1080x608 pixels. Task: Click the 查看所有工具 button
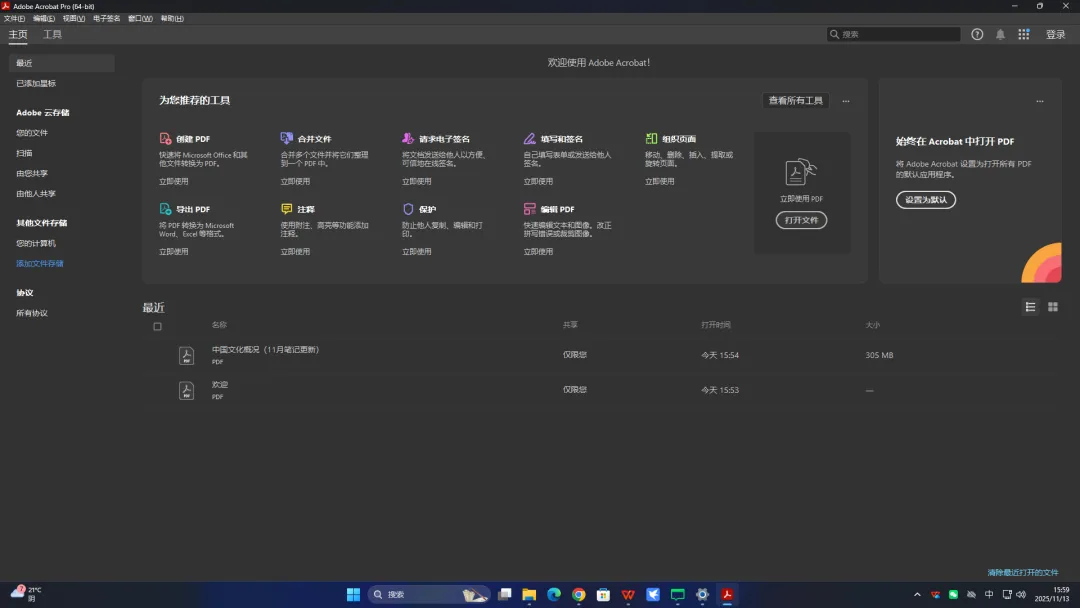point(796,101)
